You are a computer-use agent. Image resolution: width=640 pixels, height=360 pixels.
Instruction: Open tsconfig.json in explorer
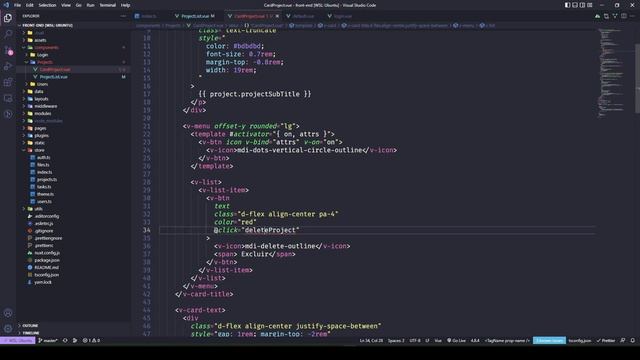click(x=47, y=275)
